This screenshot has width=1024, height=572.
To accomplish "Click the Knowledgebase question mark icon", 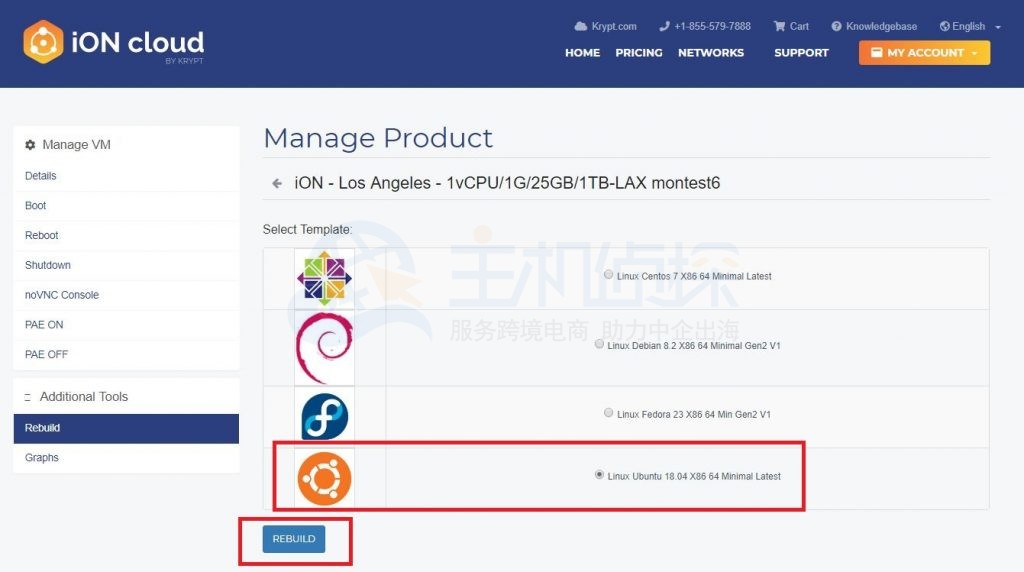I will [836, 26].
